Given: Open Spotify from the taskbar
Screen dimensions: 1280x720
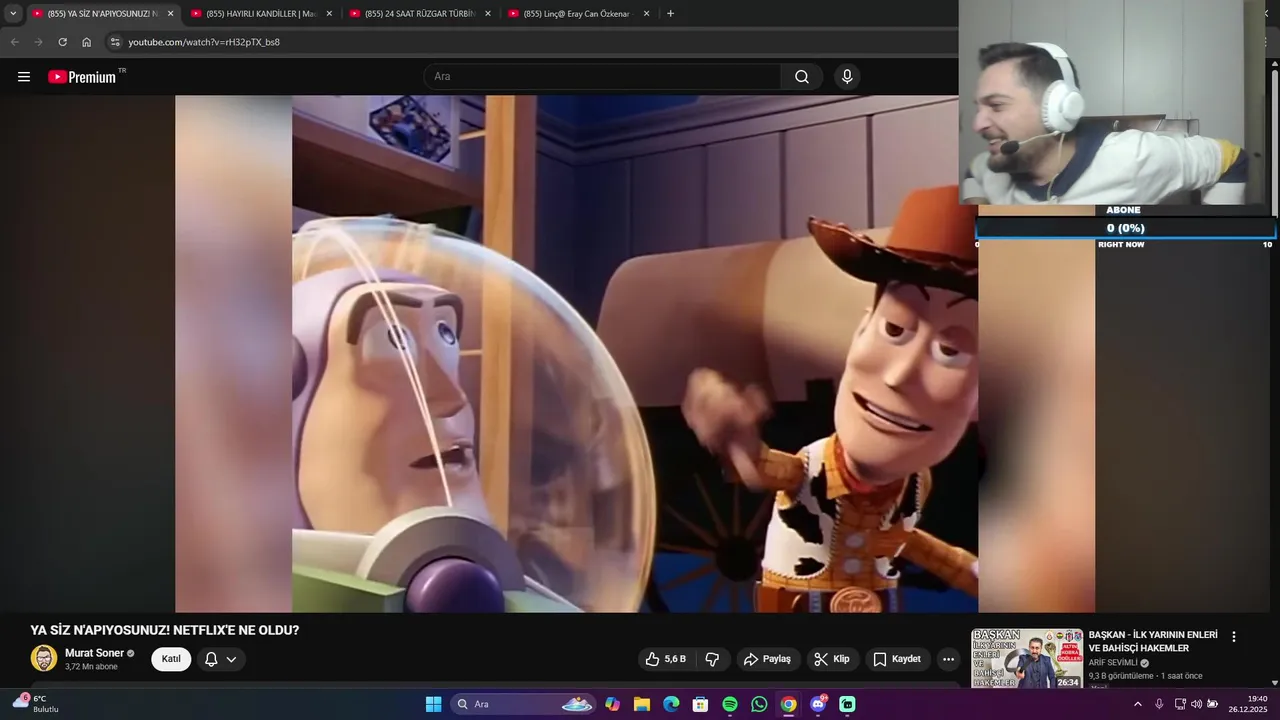Looking at the screenshot, I should [x=730, y=704].
